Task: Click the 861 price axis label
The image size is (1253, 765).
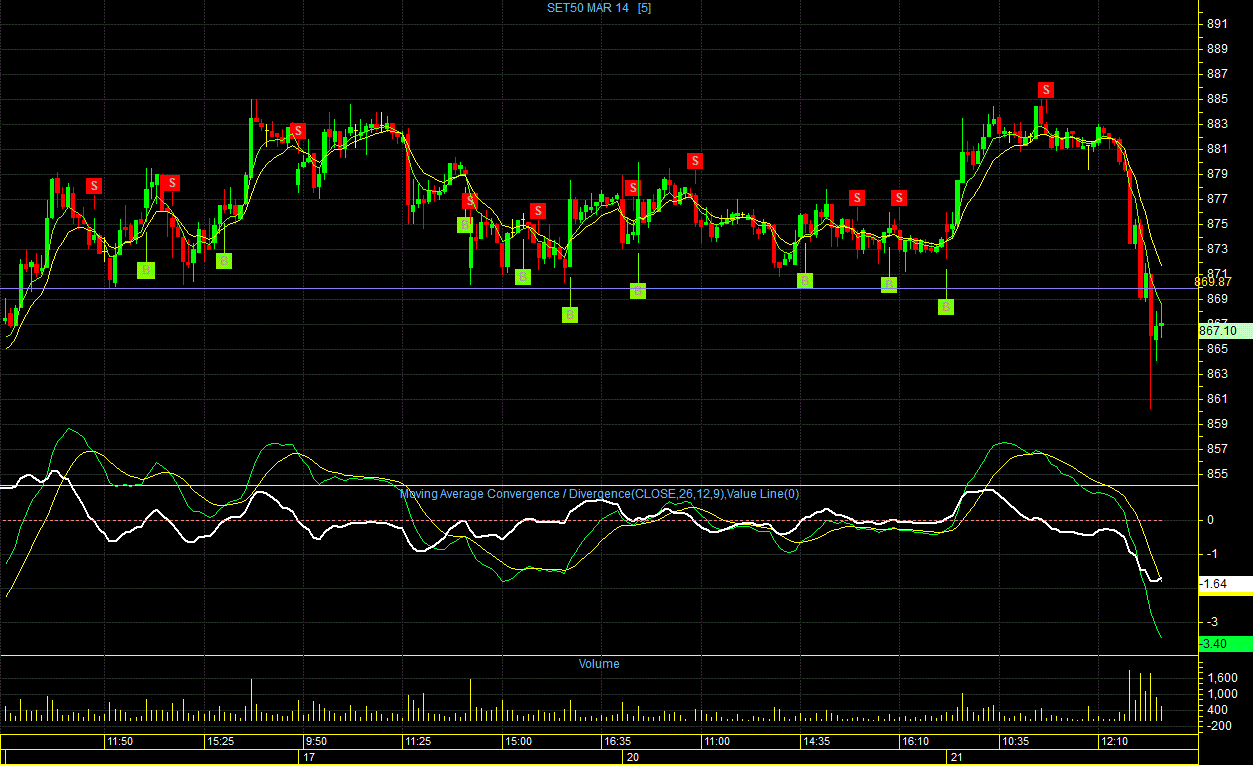Action: coord(1218,399)
